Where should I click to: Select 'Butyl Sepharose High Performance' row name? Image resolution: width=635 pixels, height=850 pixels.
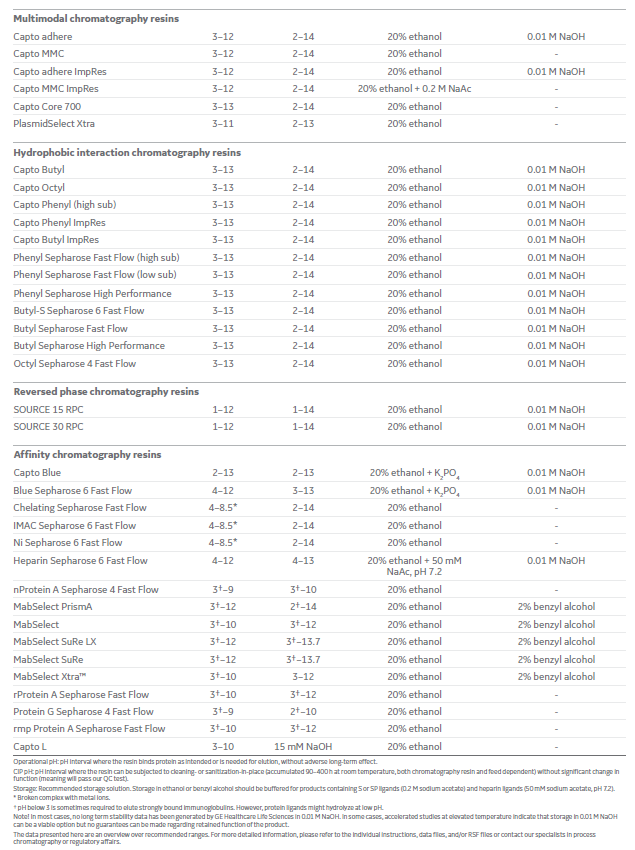point(89,345)
